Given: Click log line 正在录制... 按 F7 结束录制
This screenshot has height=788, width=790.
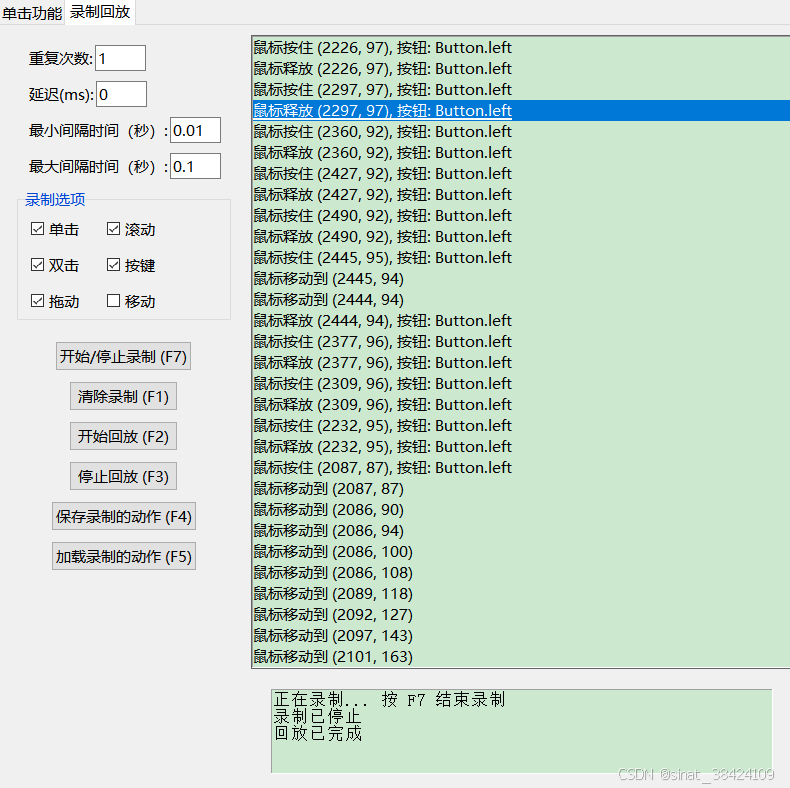Looking at the screenshot, I should [x=389, y=699].
